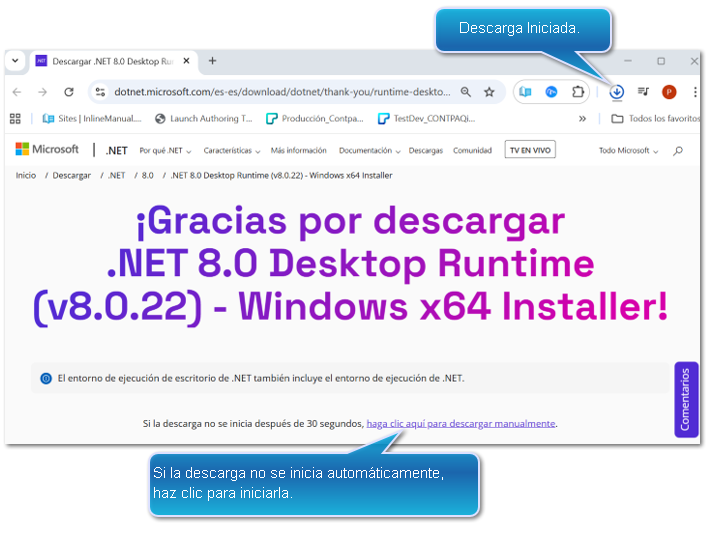This screenshot has height=560, width=709.
Task: Open the profile avatar P
Action: pyautogui.click(x=669, y=92)
